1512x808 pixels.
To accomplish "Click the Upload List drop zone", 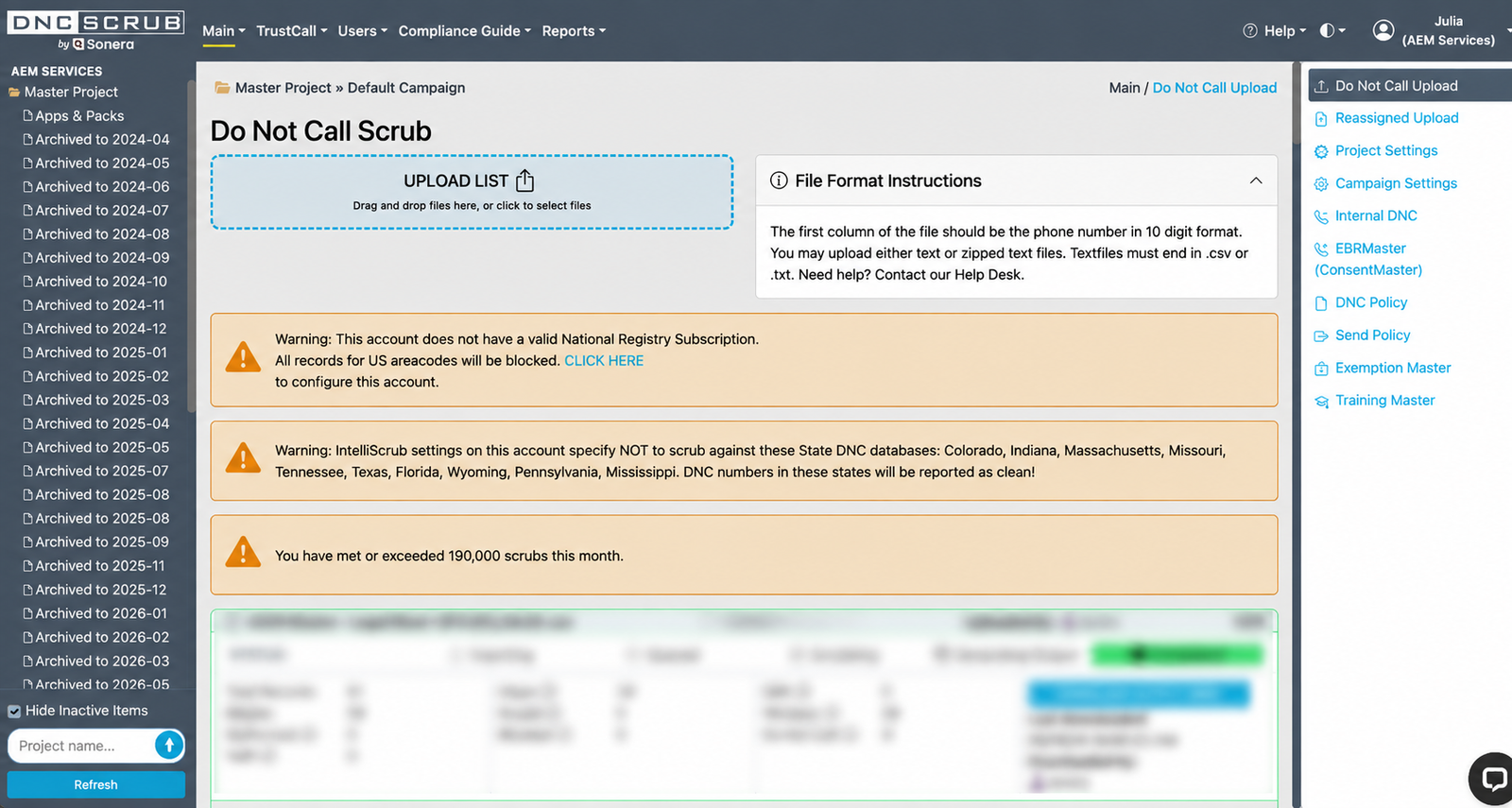I will 472,192.
